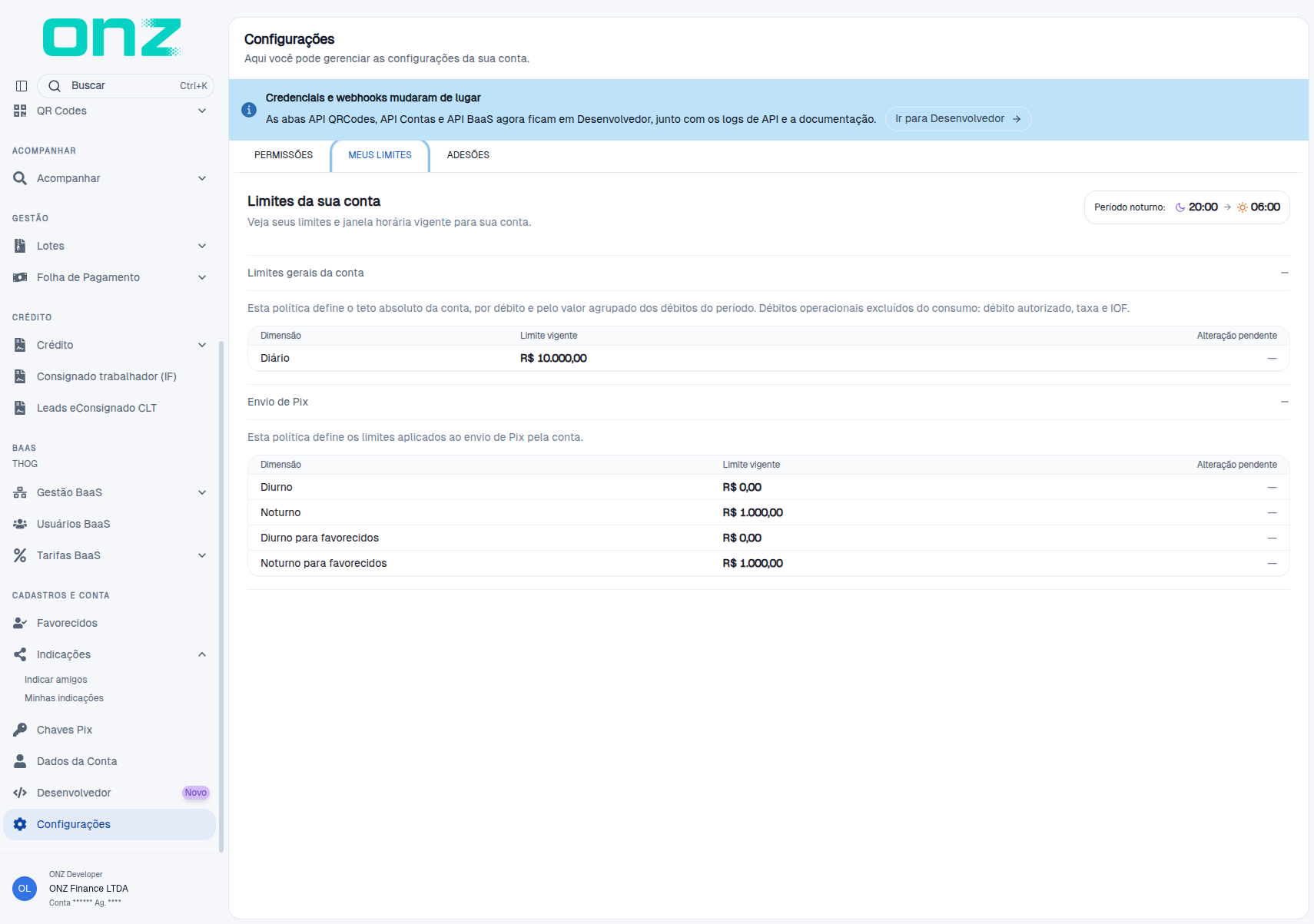Screen dimensions: 1314x924
Task: Click the Desenvolvedor code icon
Action: pyautogui.click(x=20, y=793)
